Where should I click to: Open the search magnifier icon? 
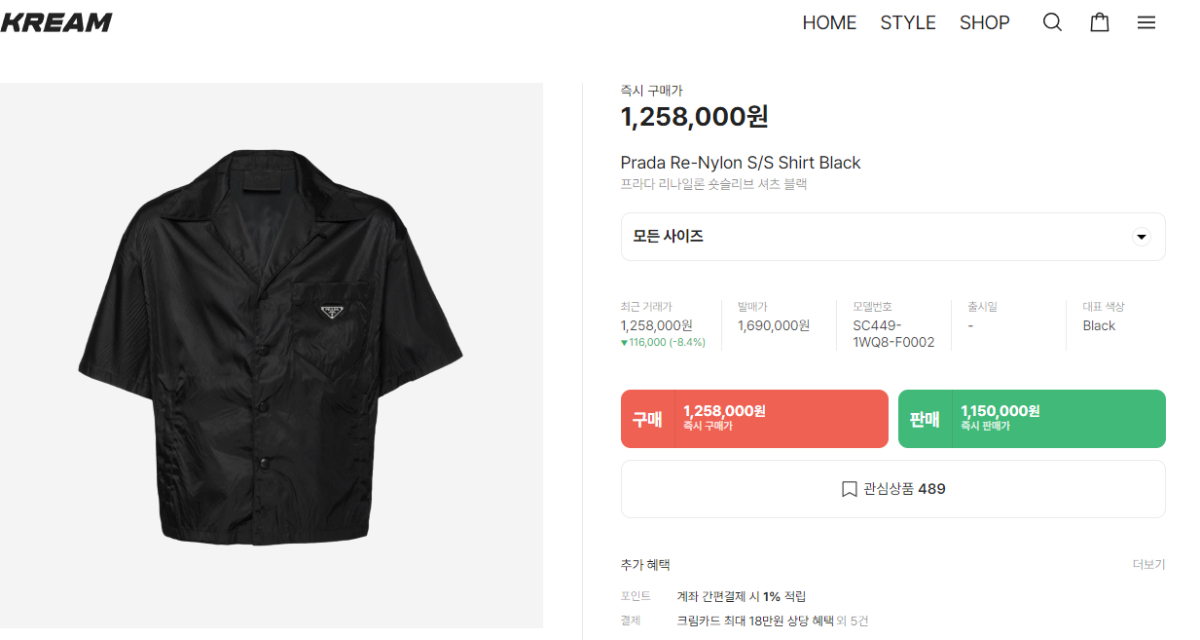pyautogui.click(x=1052, y=22)
